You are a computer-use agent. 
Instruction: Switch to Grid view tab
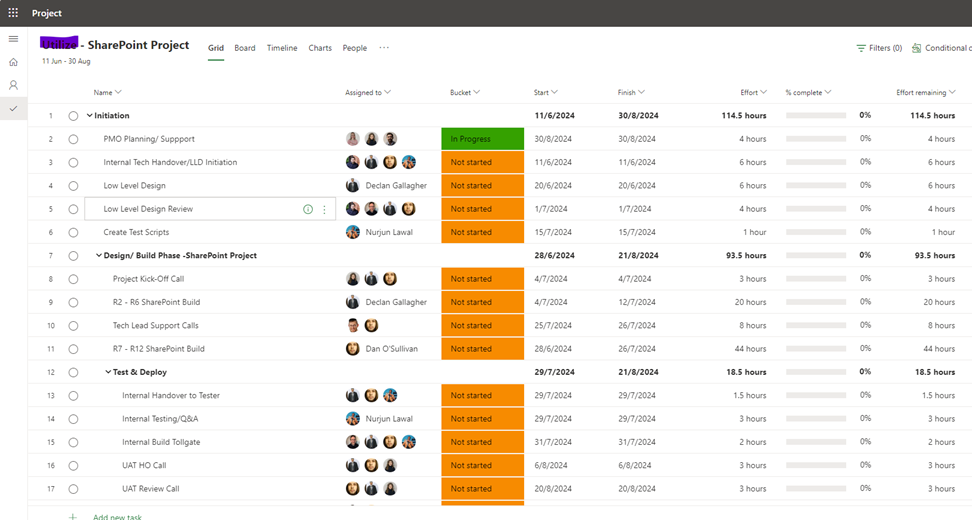[x=216, y=48]
